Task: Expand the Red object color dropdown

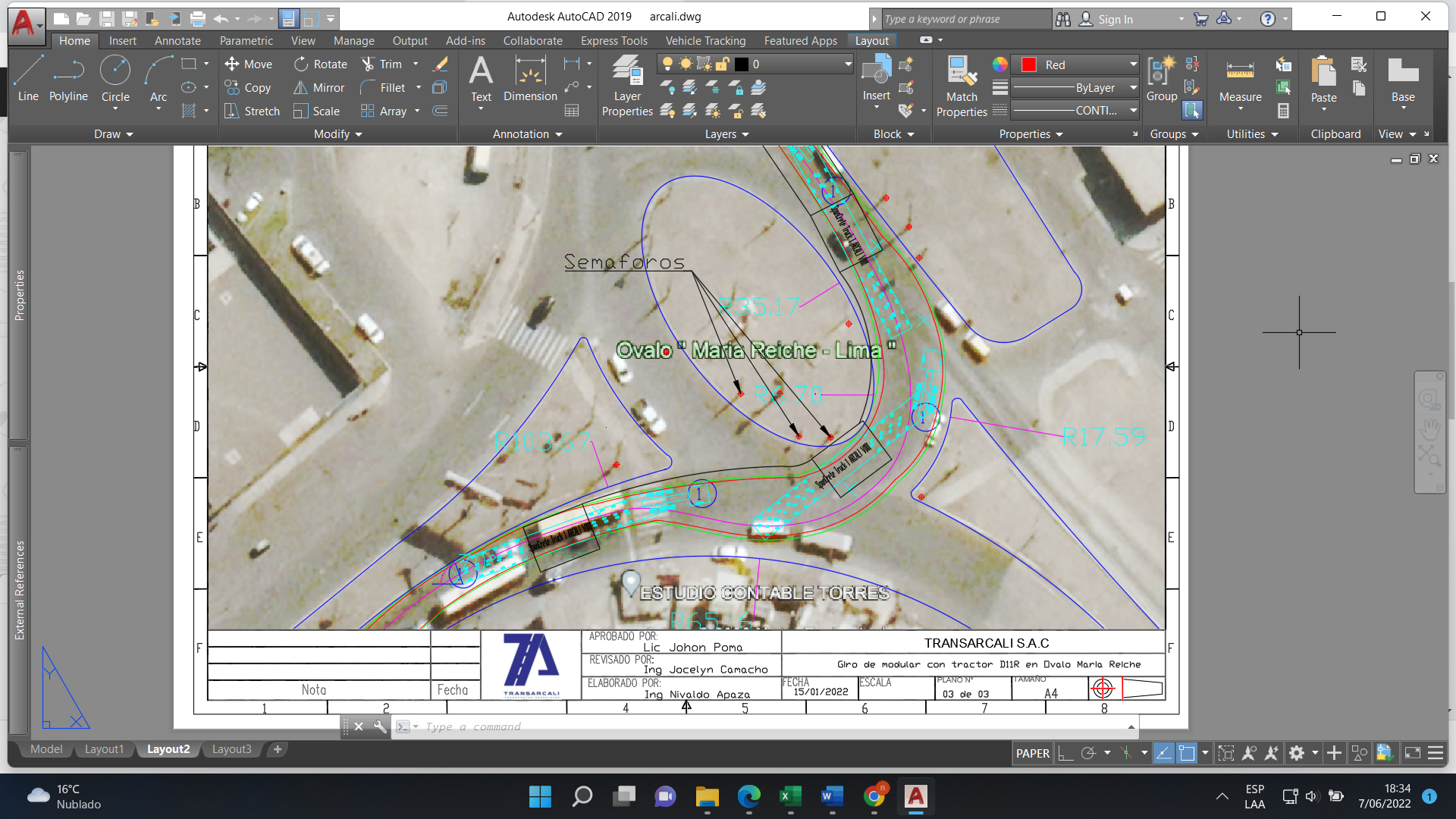Action: (1133, 64)
